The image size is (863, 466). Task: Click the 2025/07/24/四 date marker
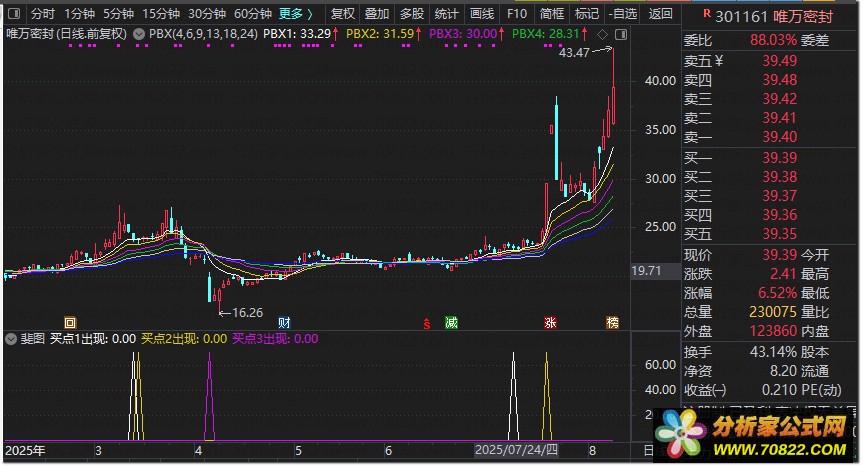point(516,450)
